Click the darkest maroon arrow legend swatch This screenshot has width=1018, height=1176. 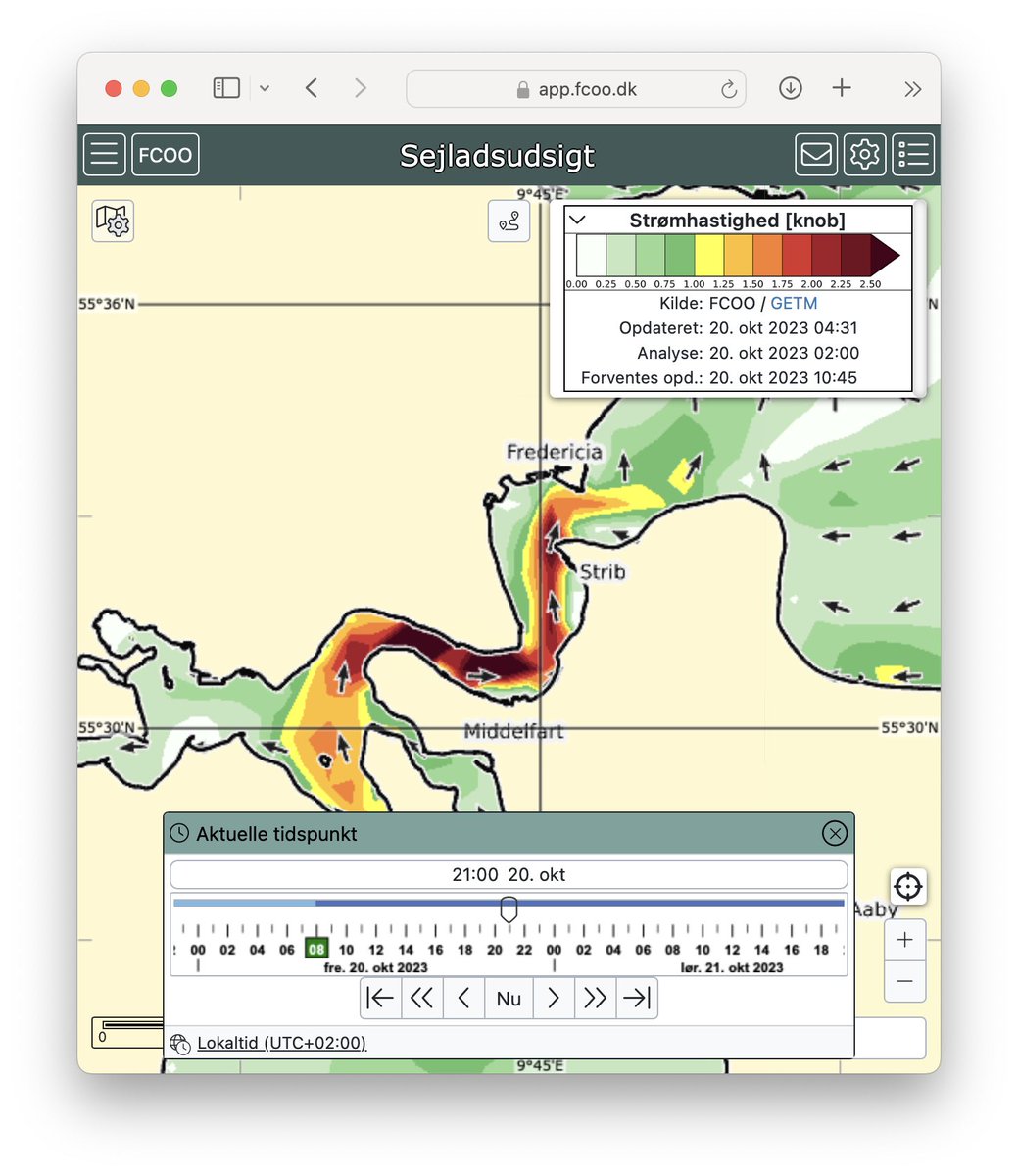point(885,256)
